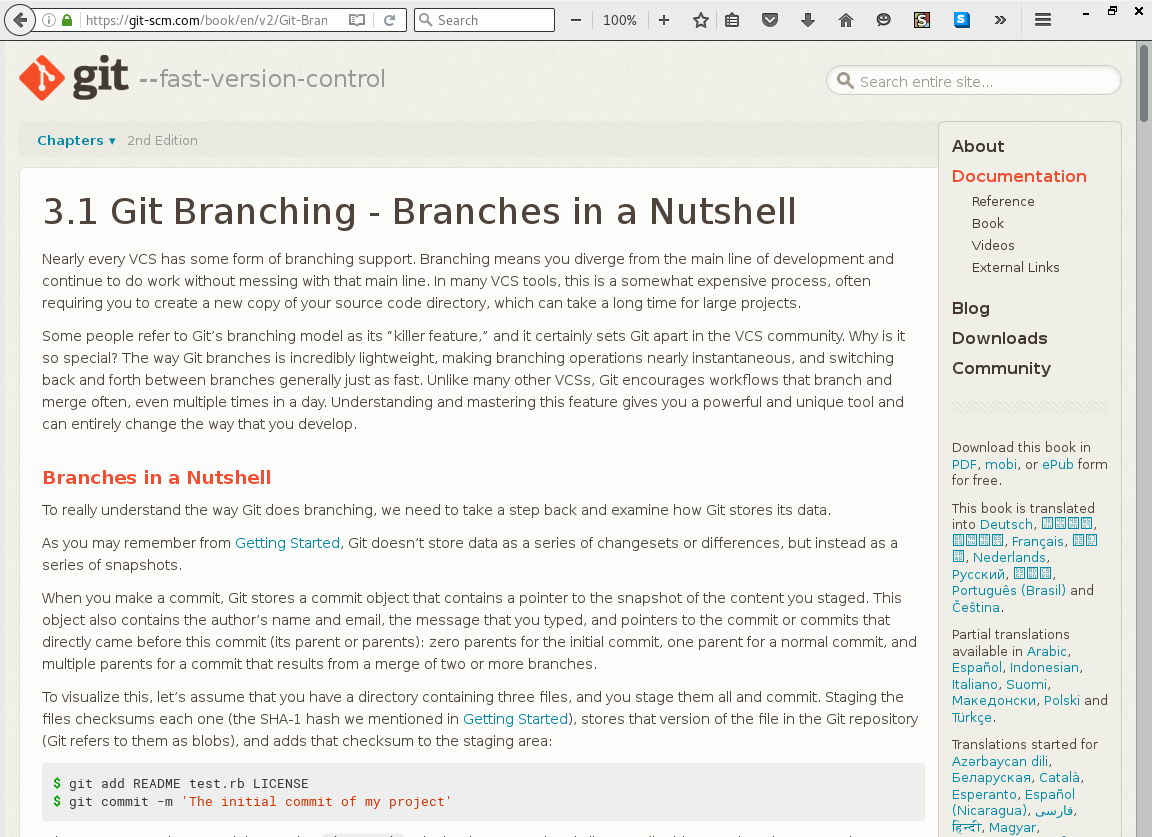The height and width of the screenshot is (837, 1152).
Task: Reset zoom by clicking 100%
Action: click(619, 20)
